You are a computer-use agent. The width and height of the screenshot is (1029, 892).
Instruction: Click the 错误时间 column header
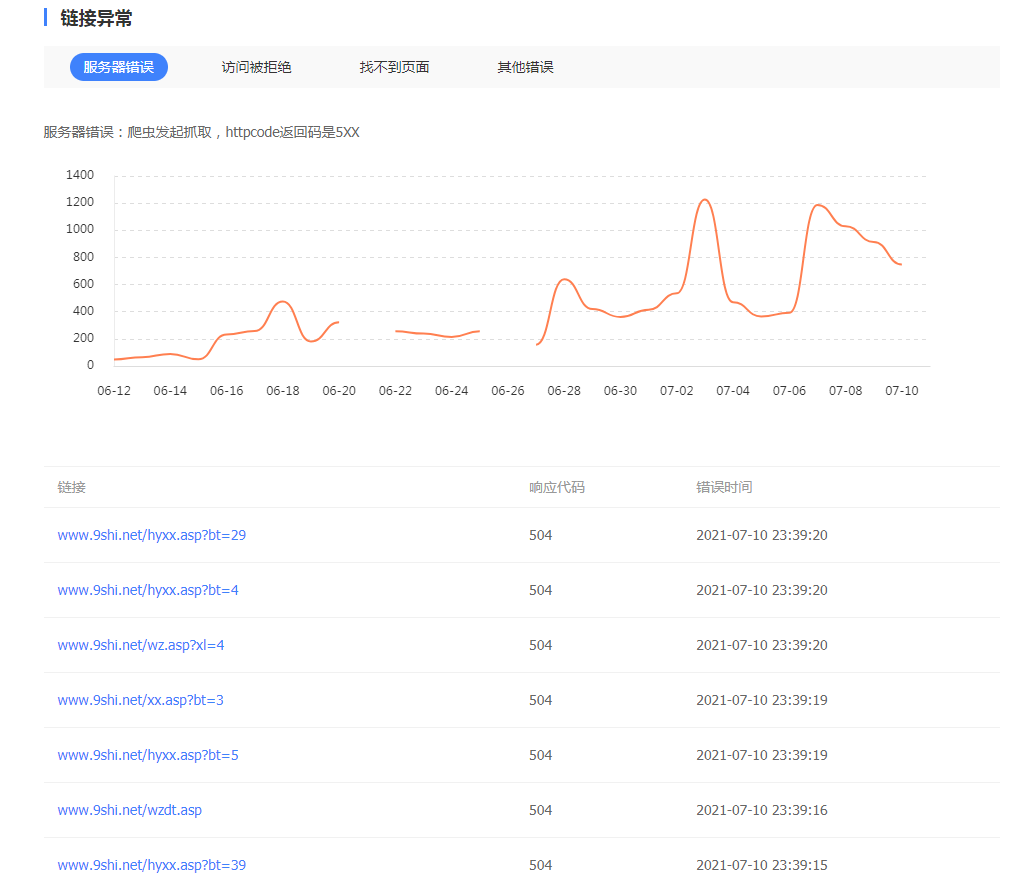point(724,487)
